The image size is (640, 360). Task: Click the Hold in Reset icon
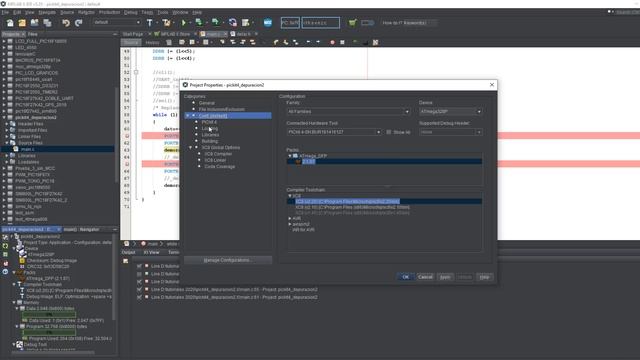233,23
